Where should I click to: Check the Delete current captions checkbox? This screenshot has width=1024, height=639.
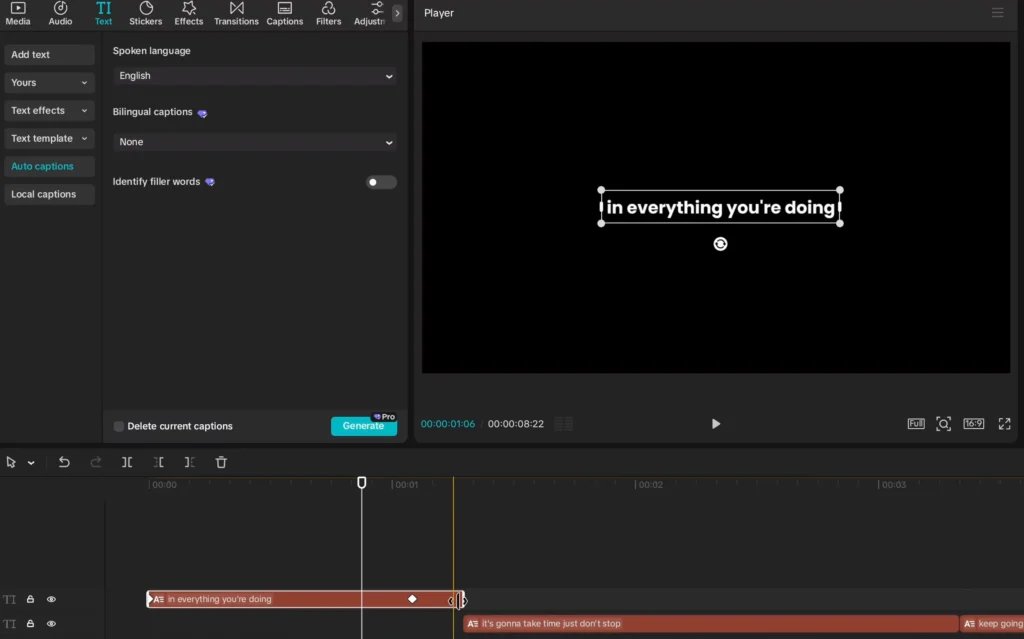(x=118, y=426)
